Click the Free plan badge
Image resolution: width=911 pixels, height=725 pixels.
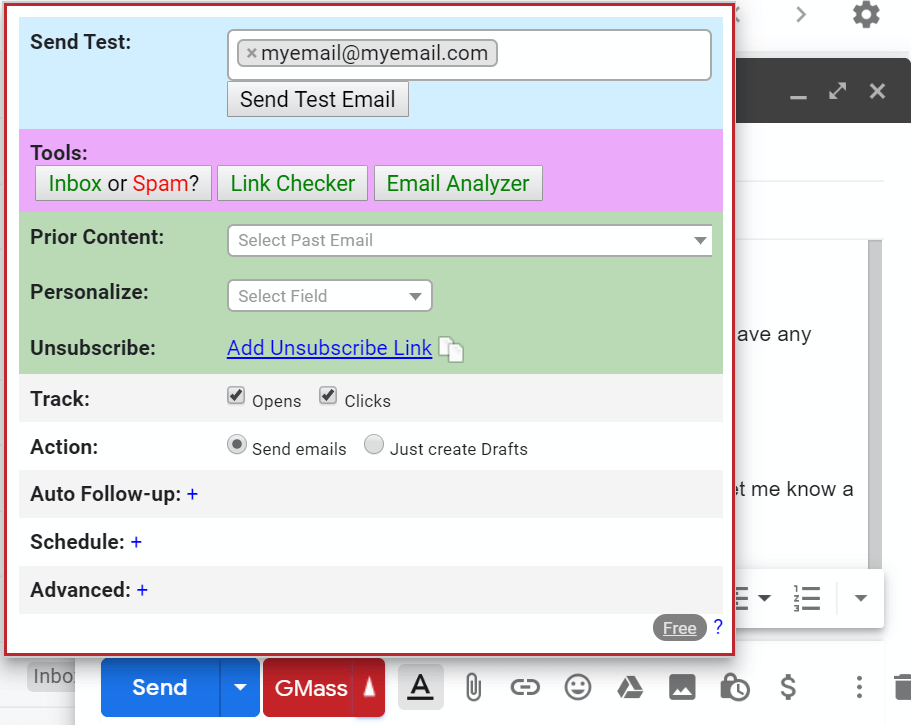coord(680,628)
